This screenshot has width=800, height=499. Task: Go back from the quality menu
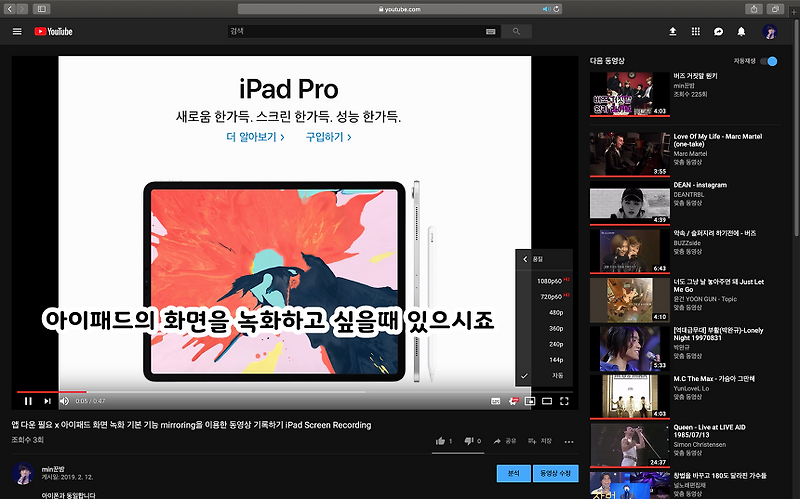(525, 259)
